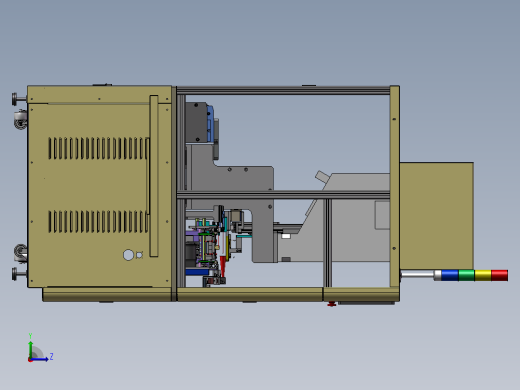Image resolution: width=520 pixels, height=390 pixels.
Task: Select the vertical handle bar on cabinet door
Action: (x=154, y=176)
